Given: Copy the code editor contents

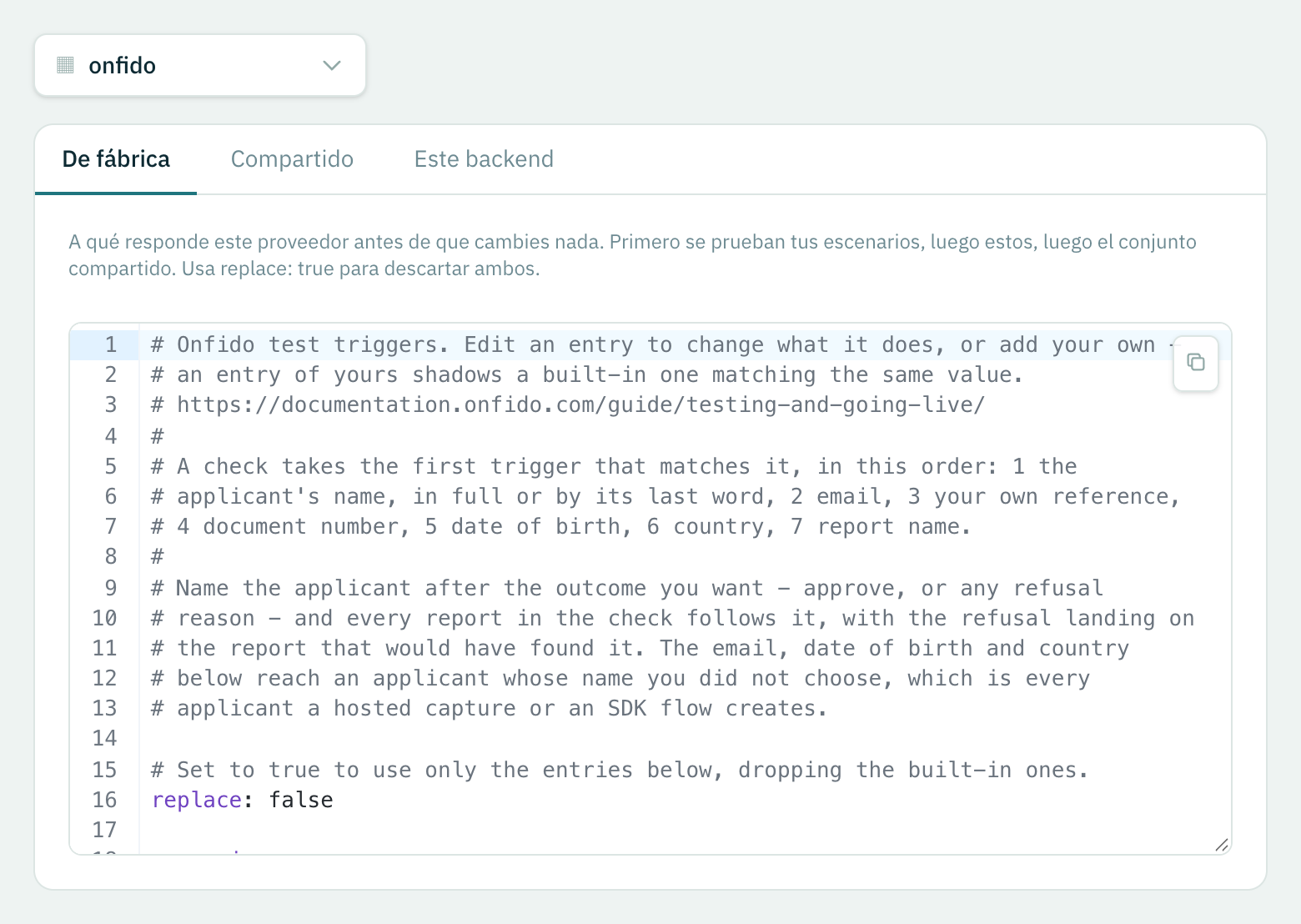Looking at the screenshot, I should point(1195,363).
